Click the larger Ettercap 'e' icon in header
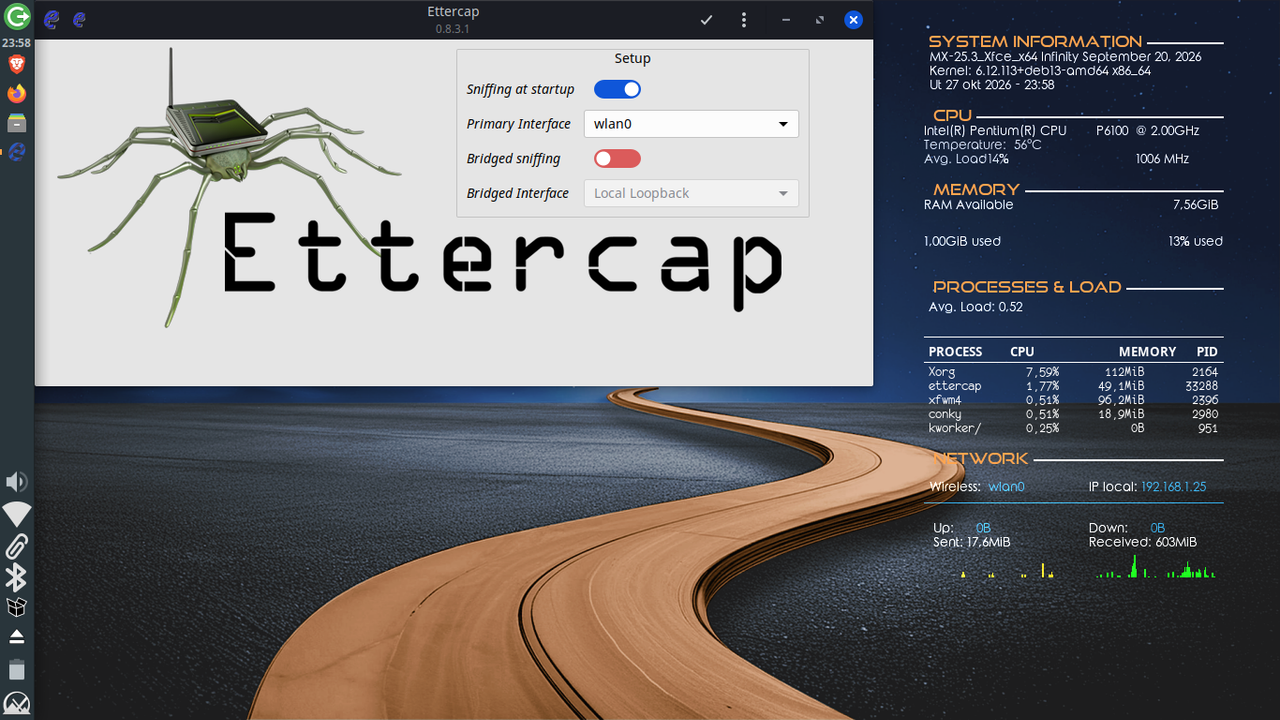 click(52, 19)
